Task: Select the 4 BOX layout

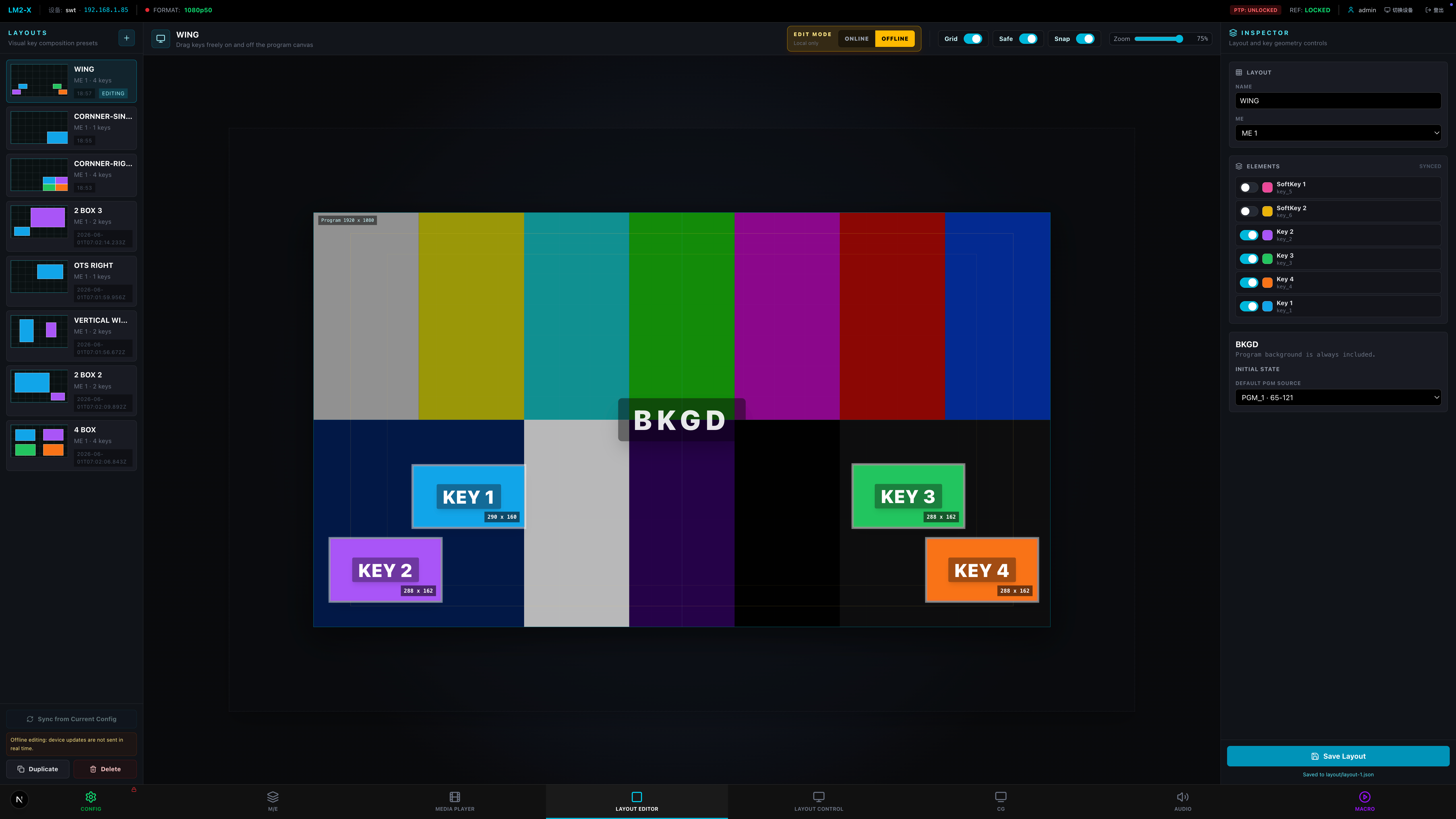Action: 71,445
